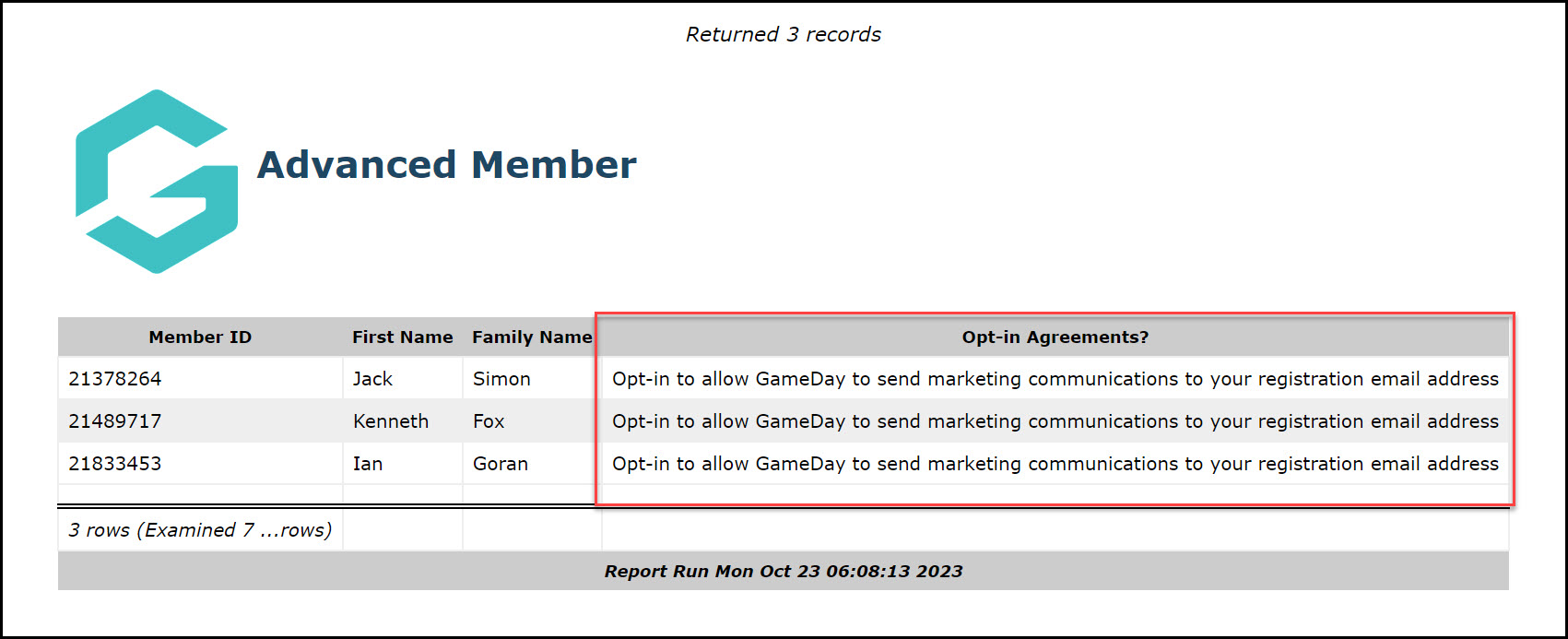The width and height of the screenshot is (1568, 639).
Task: Click the first name Kenneth cell
Action: [x=402, y=421]
